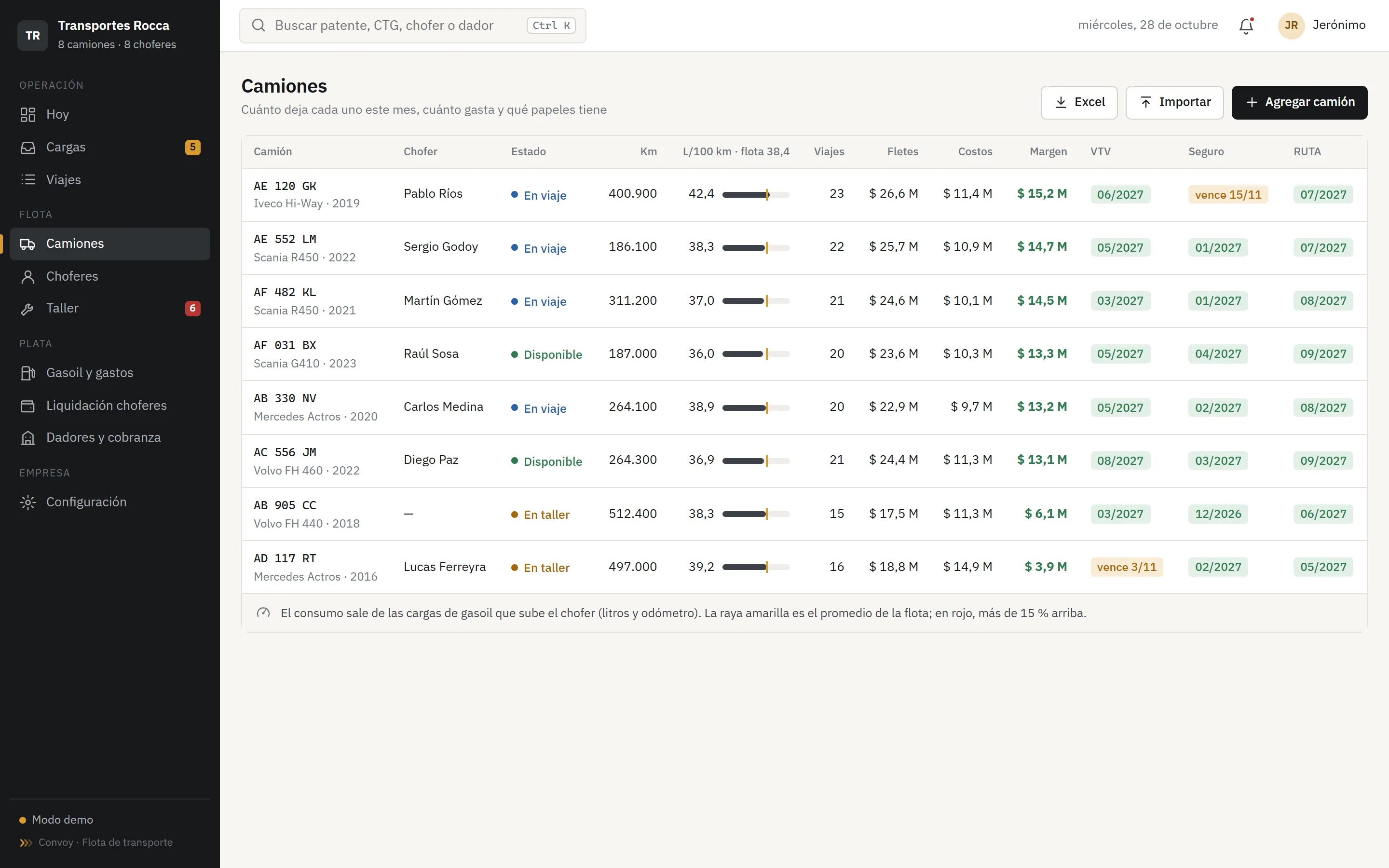
Task: Select the Camiones truck icon
Action: (27, 244)
